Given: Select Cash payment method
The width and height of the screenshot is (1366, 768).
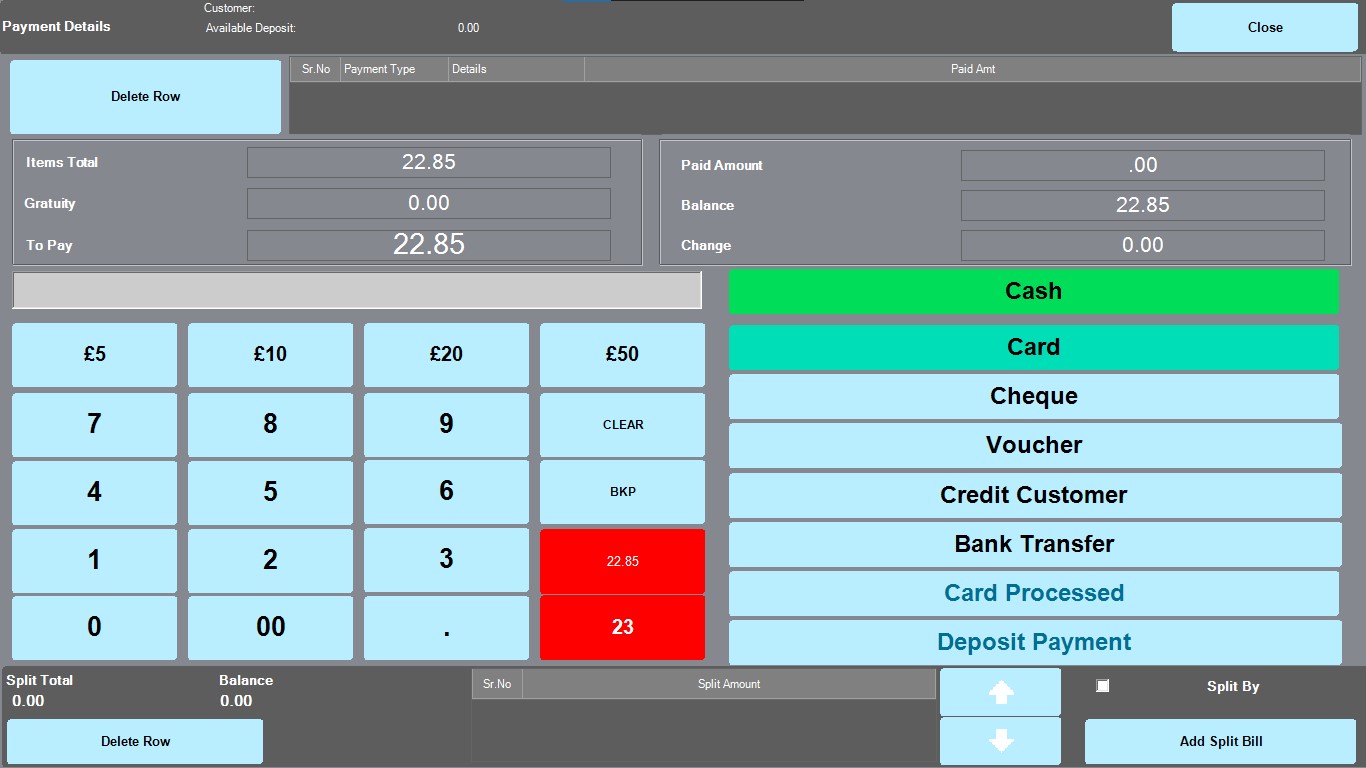Looking at the screenshot, I should (x=1033, y=291).
